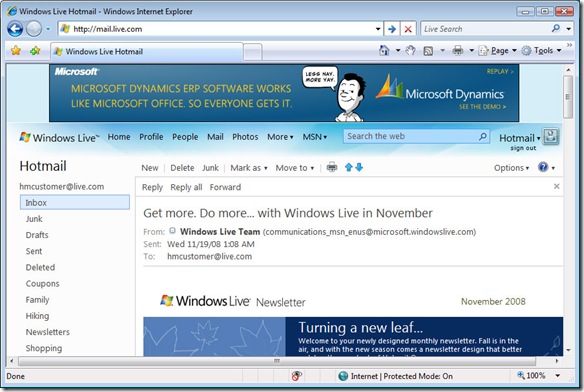
Task: Click the address bar URL field
Action: [x=220, y=29]
